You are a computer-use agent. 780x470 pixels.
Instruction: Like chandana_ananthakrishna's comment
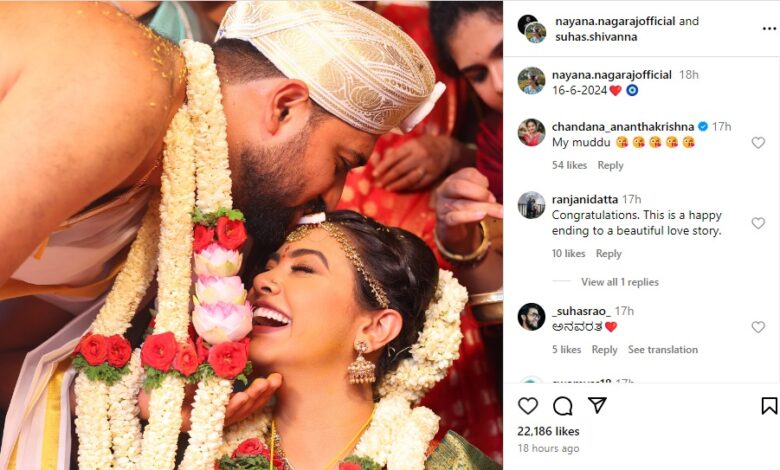[x=758, y=143]
